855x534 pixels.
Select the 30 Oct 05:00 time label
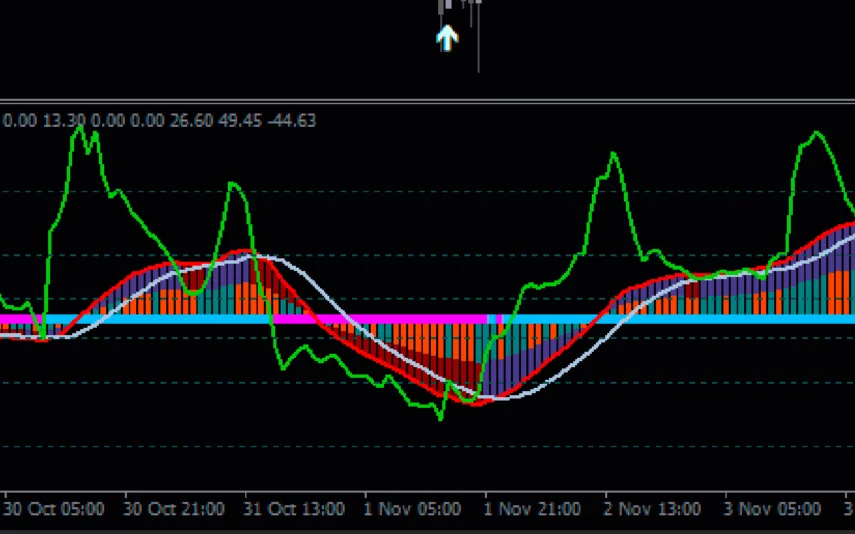pyautogui.click(x=54, y=509)
